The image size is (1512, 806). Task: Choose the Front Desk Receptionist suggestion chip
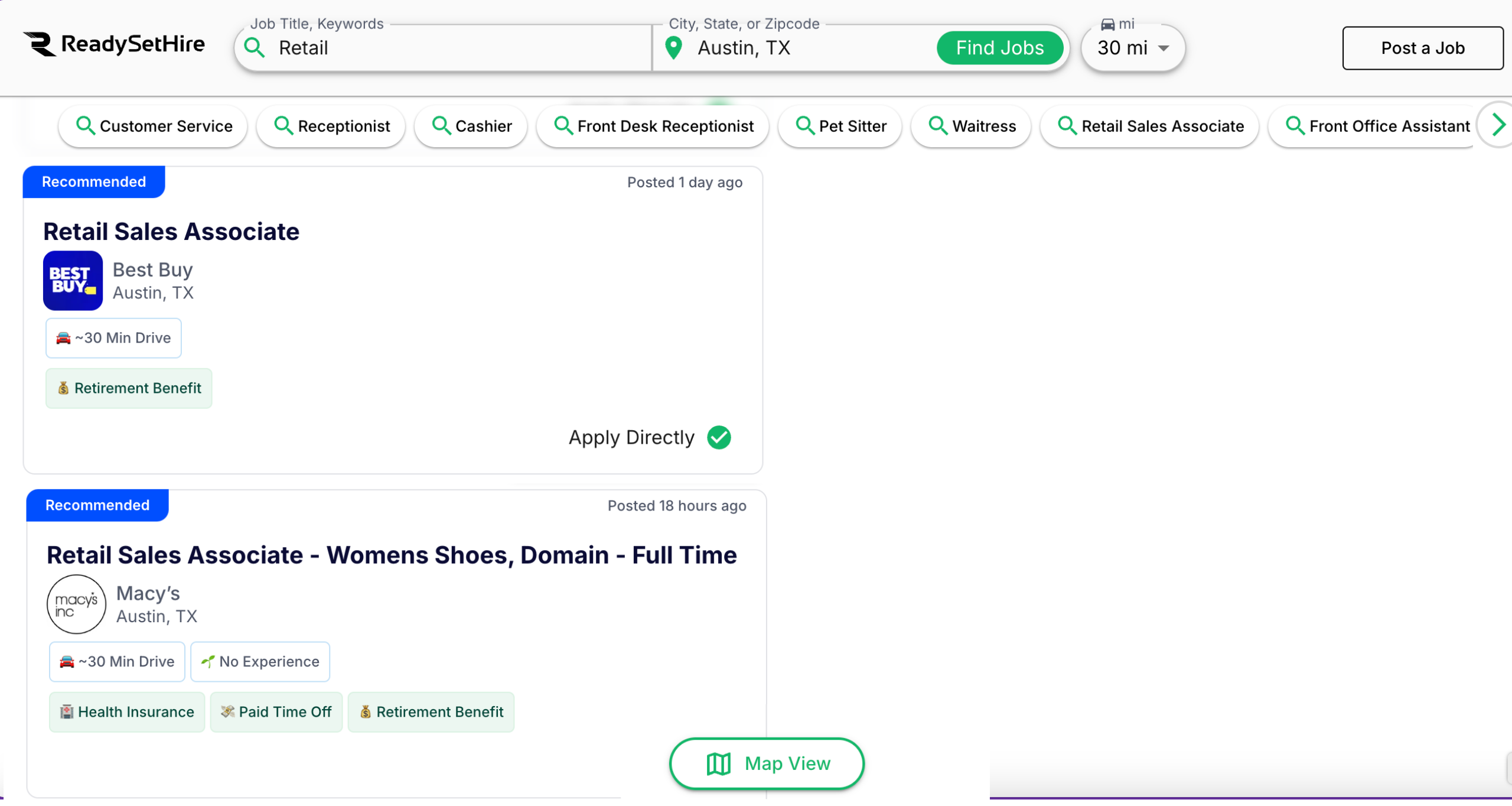[x=653, y=126]
